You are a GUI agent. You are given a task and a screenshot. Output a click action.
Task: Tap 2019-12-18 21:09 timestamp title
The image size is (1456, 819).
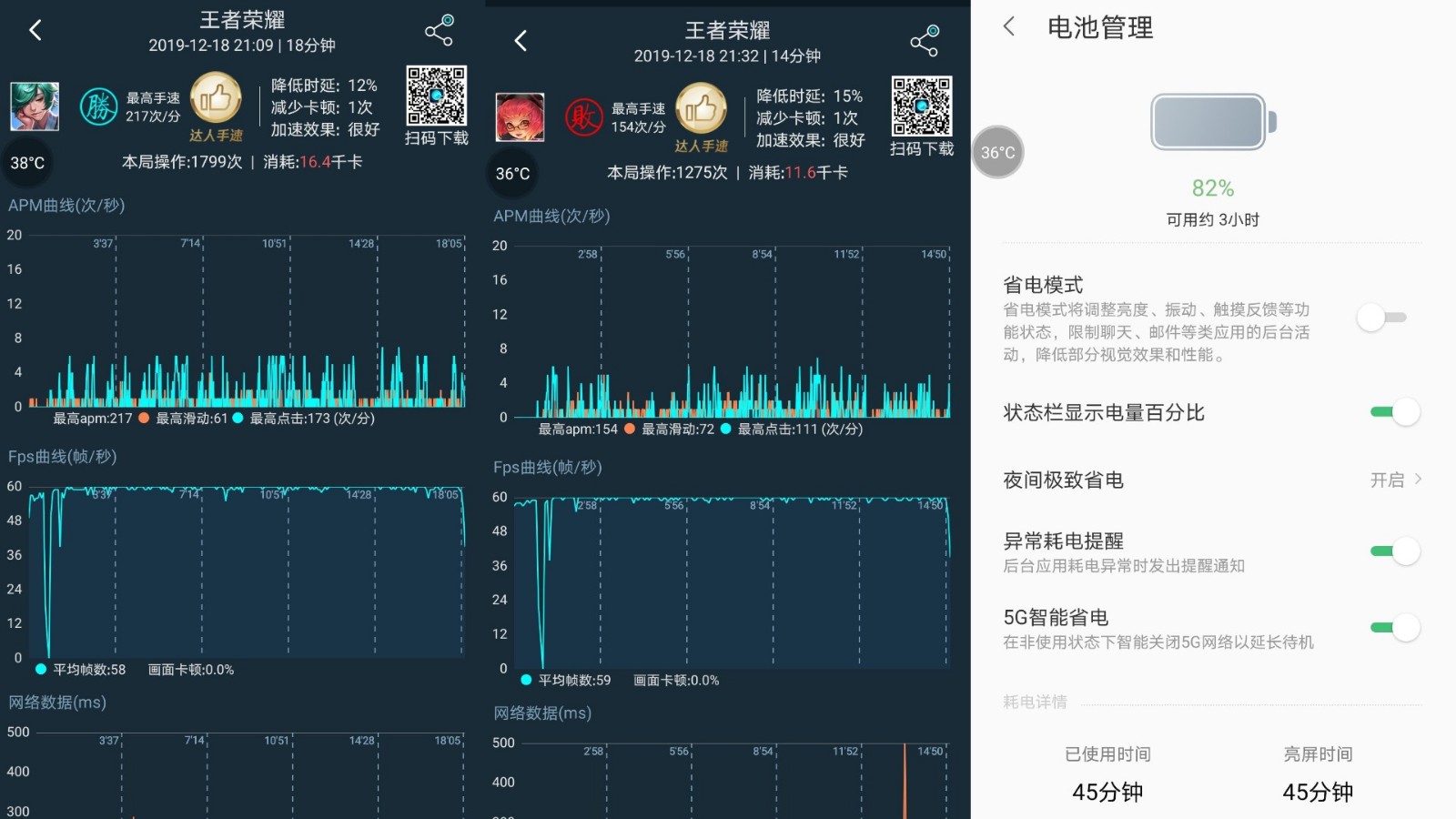click(x=242, y=45)
